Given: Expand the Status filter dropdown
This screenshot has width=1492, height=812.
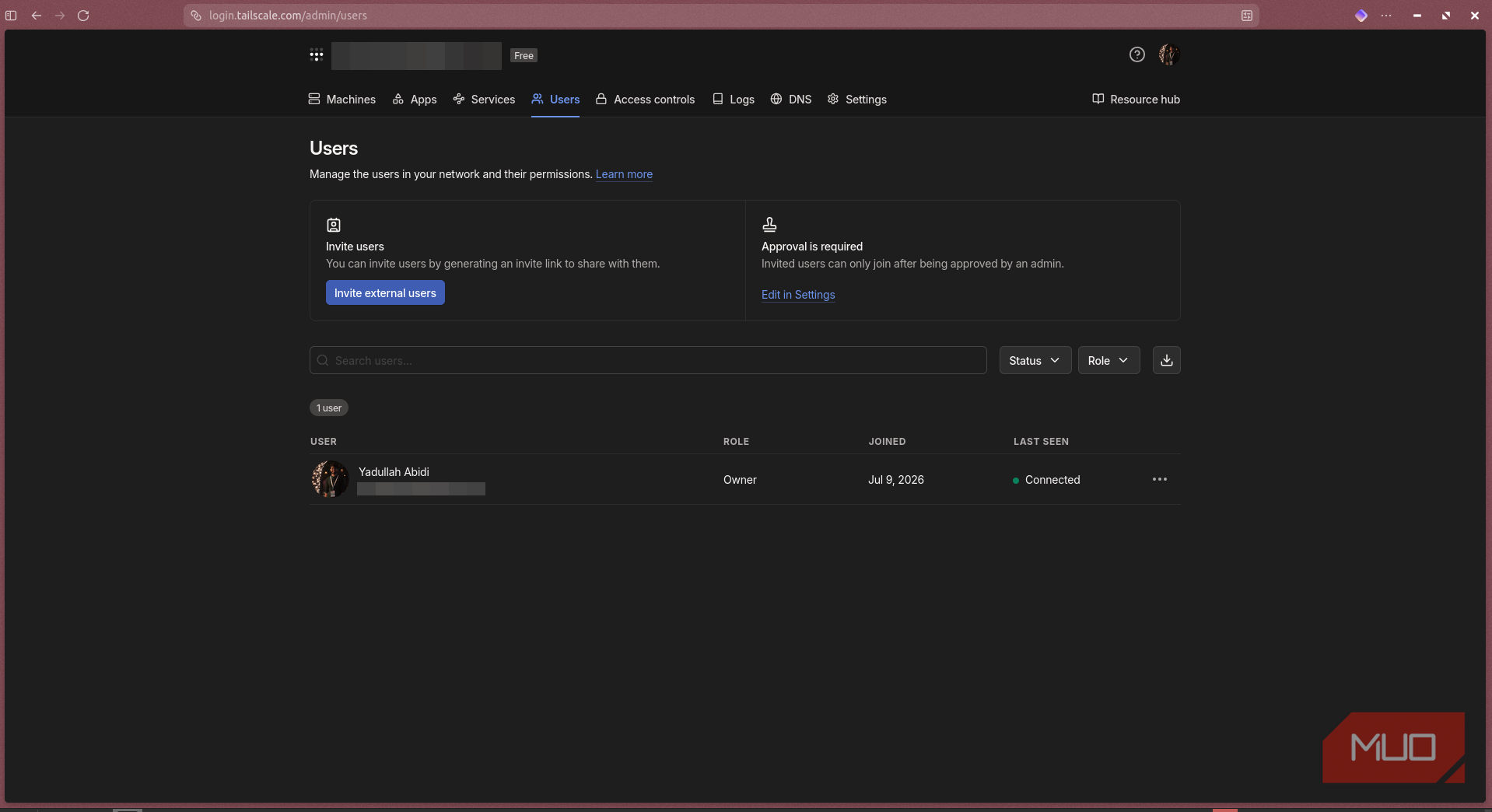Looking at the screenshot, I should 1035,360.
